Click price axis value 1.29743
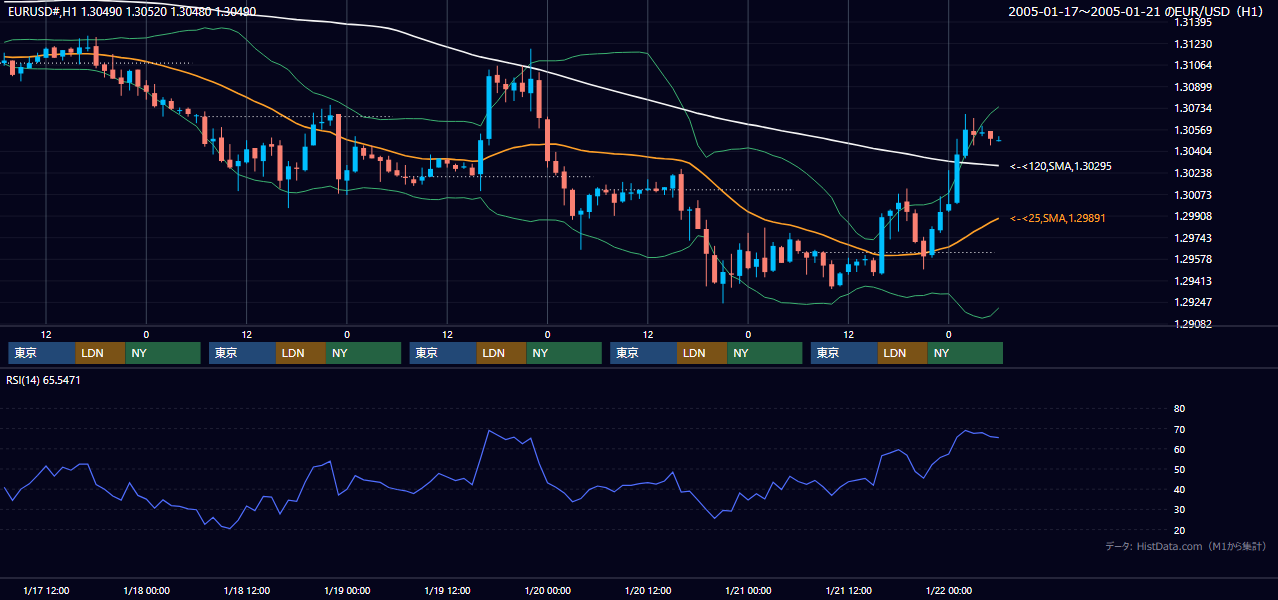This screenshot has height=600, width=1278. tap(1192, 238)
